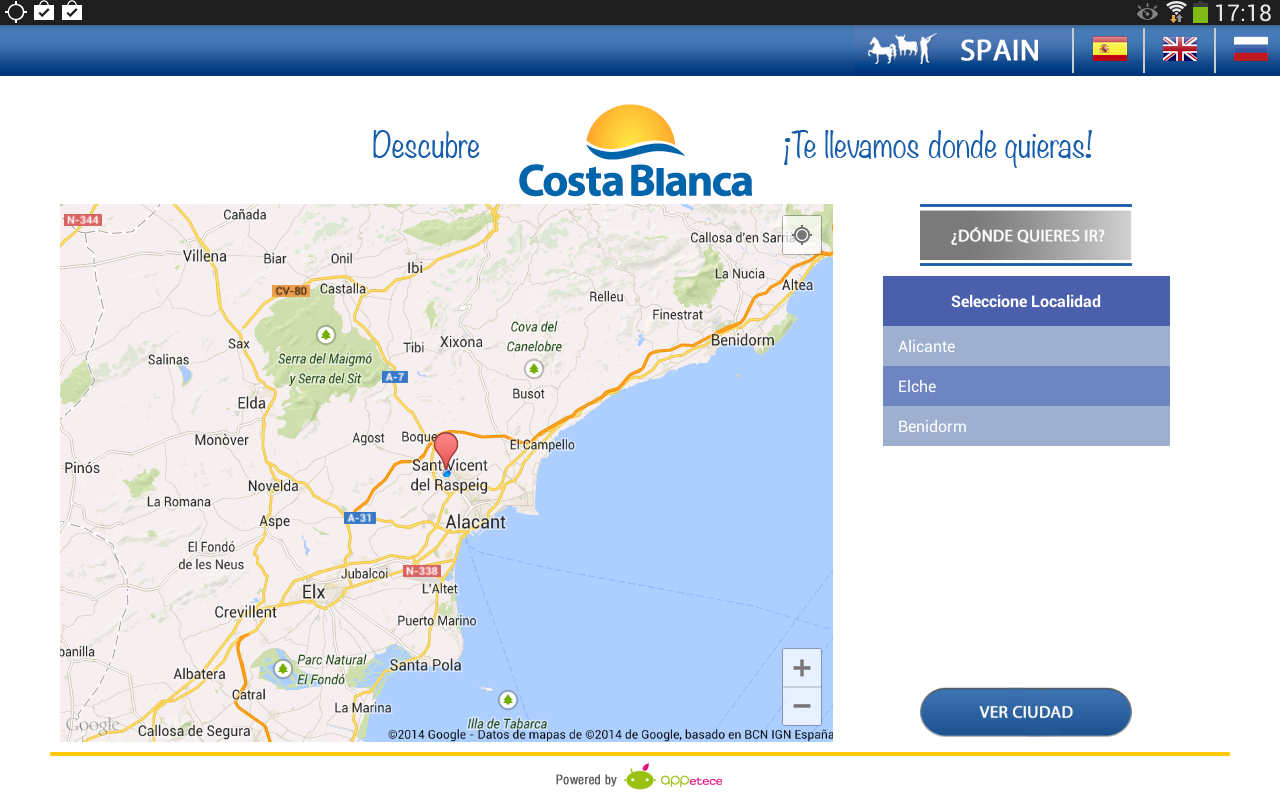Tap the crosshair notification icon in status bar
Image resolution: width=1280 pixels, height=800 pixels.
[x=15, y=12]
